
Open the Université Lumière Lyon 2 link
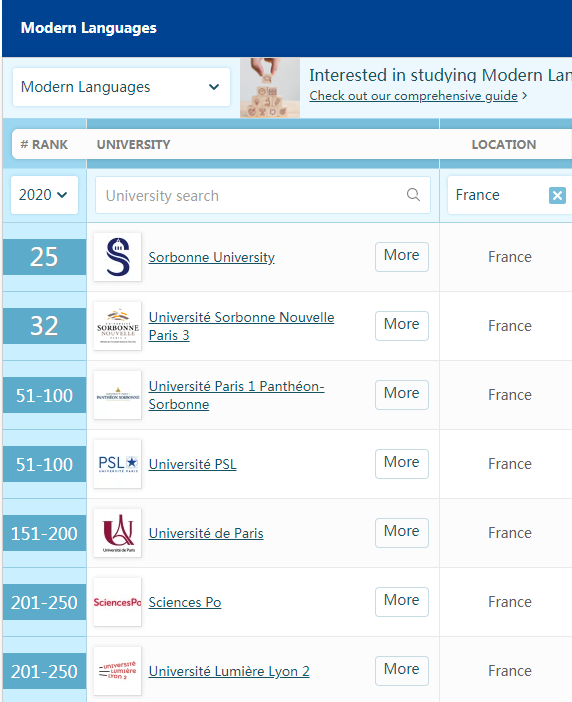229,671
